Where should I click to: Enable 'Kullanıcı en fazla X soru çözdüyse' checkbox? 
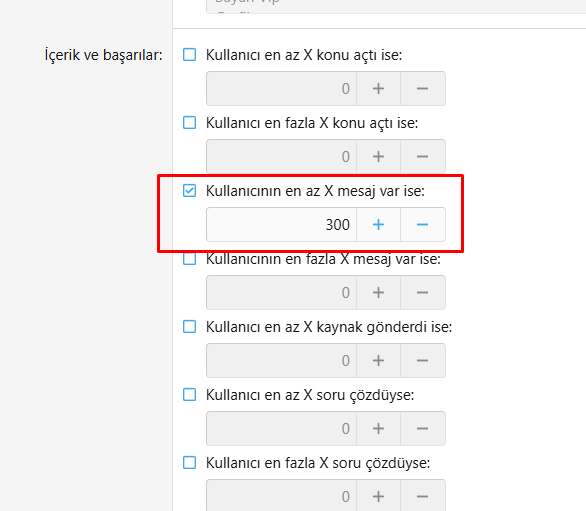(x=189, y=463)
